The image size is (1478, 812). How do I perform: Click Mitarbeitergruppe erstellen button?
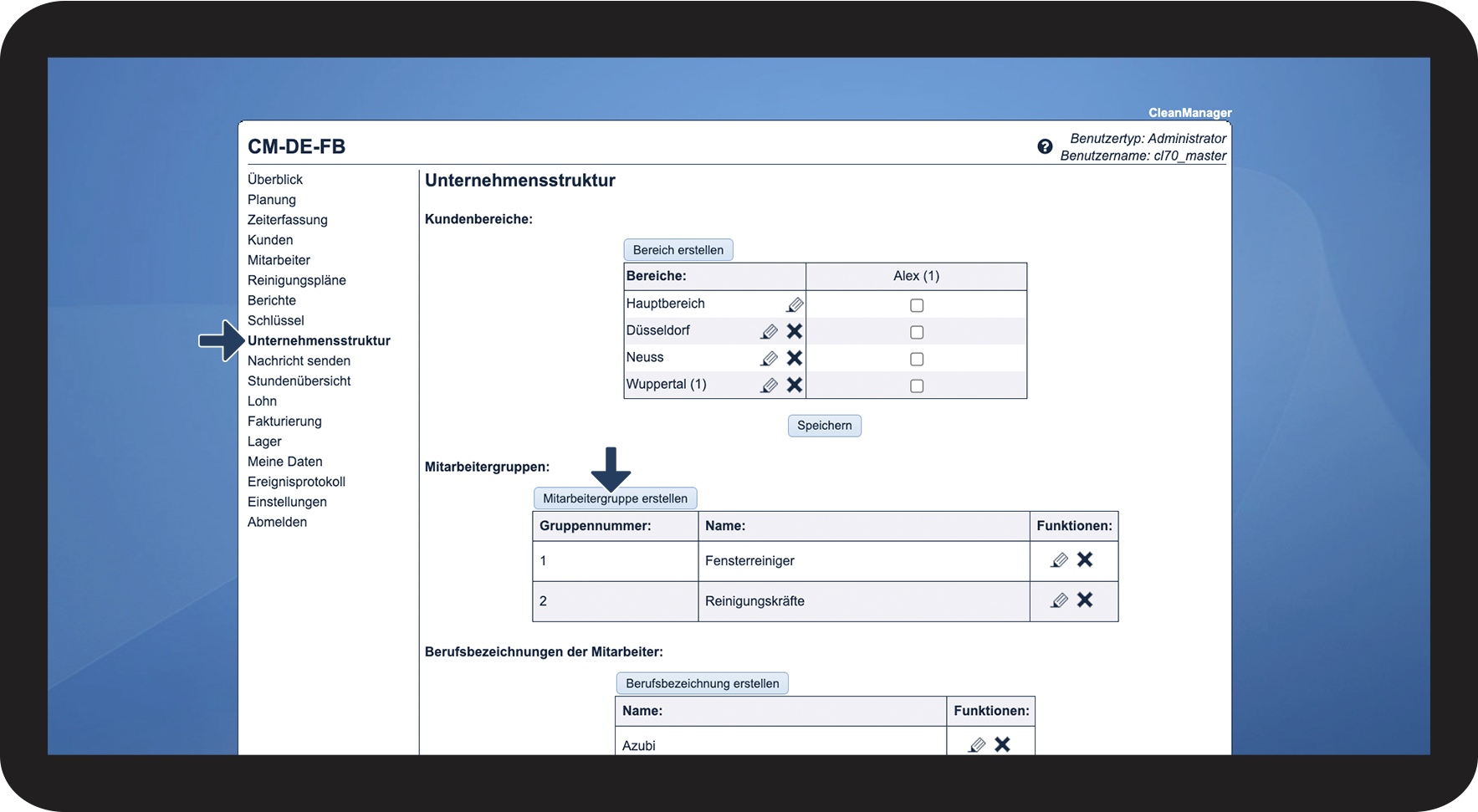615,498
